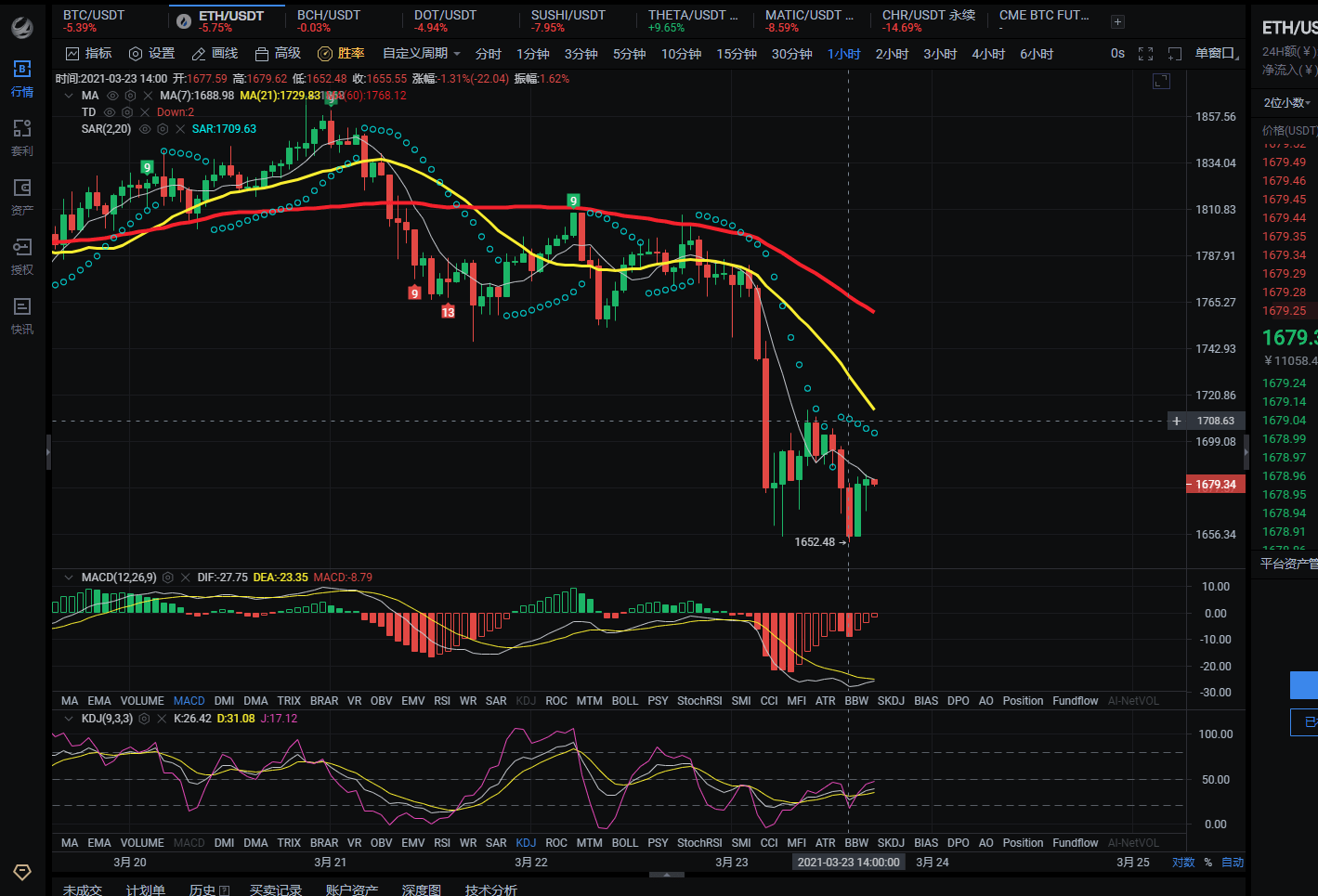Click the plus icon at price 1708.63
This screenshot has height=896, width=1318.
click(1177, 421)
